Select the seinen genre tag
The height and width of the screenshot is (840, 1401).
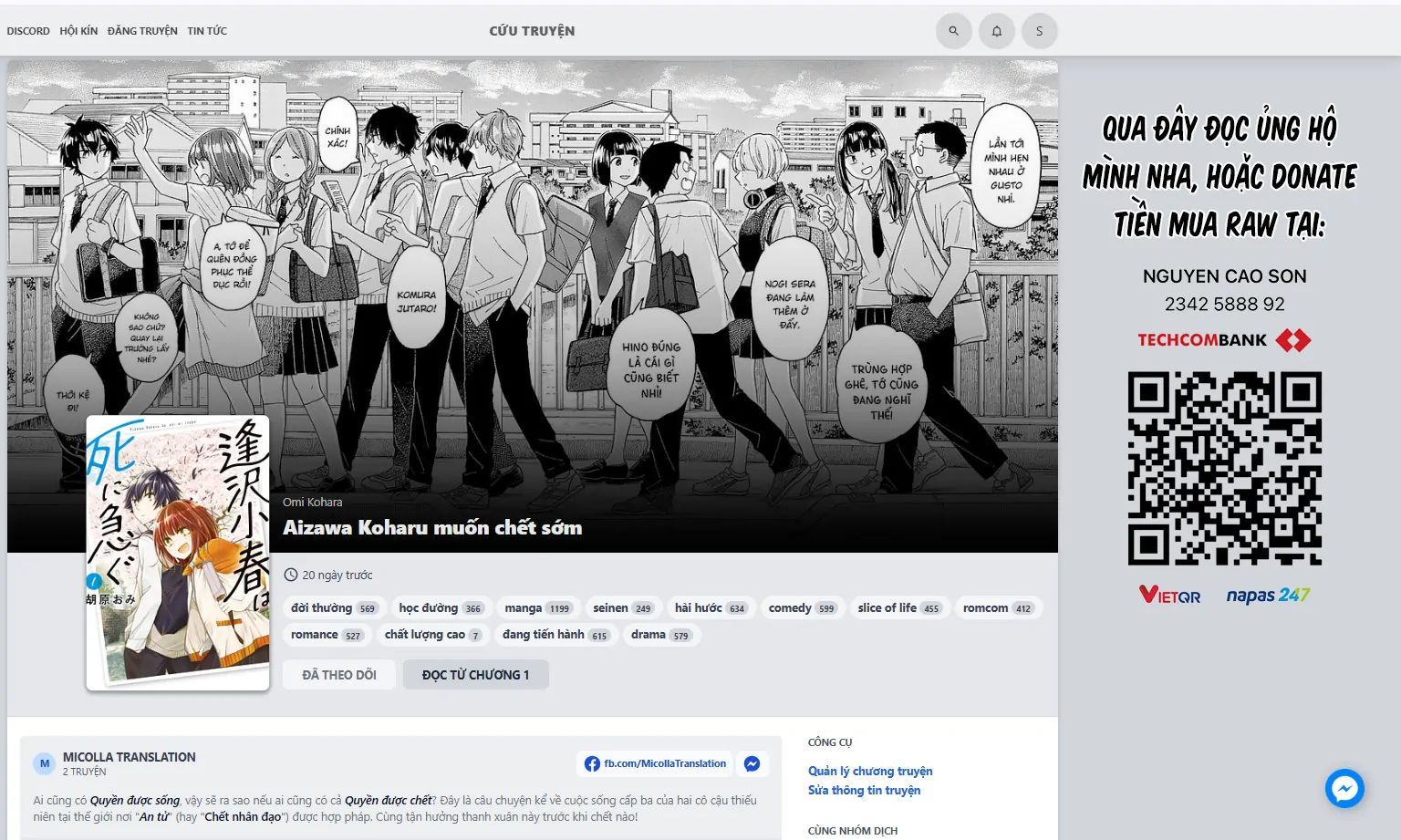click(624, 607)
